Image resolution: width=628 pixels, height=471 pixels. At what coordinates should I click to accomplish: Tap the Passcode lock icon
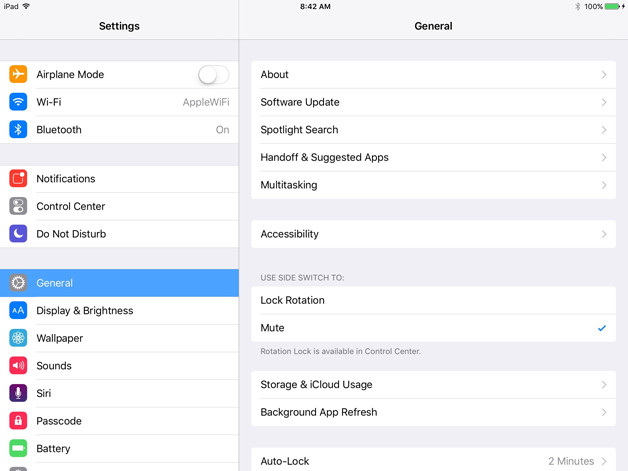(x=18, y=421)
